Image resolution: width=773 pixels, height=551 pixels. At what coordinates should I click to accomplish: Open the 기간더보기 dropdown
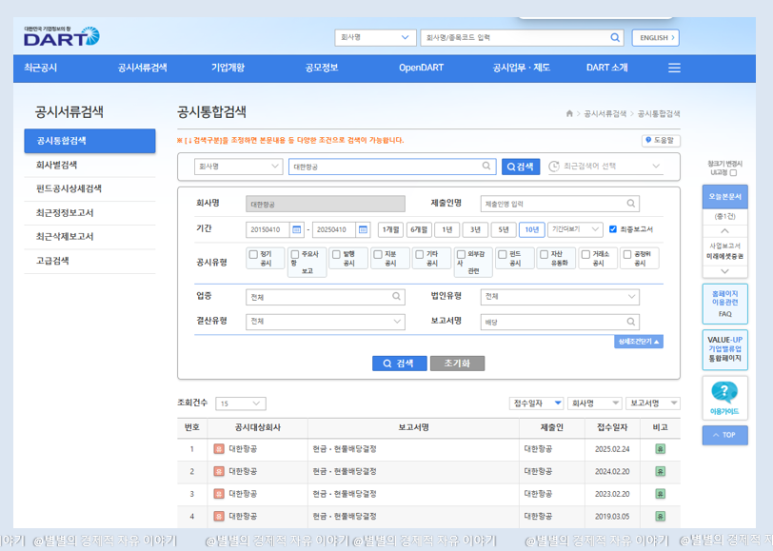point(575,230)
